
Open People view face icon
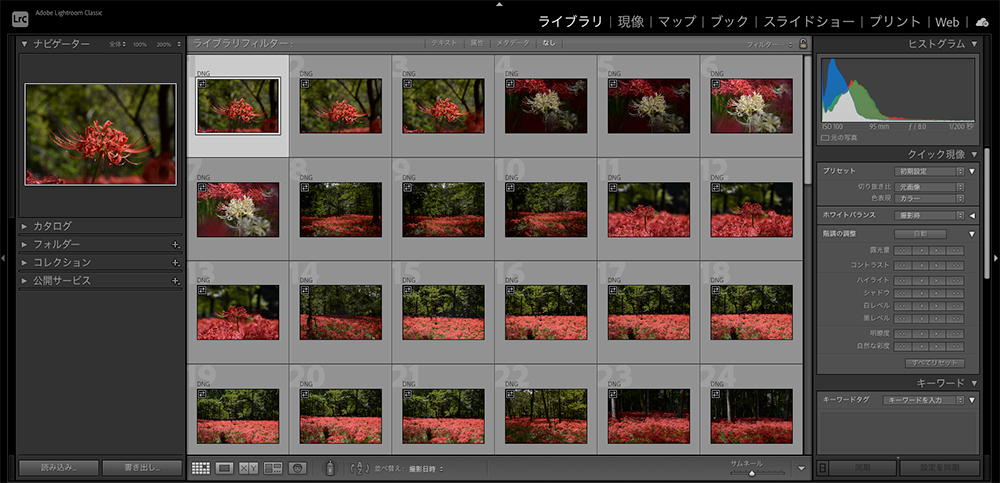(297, 467)
